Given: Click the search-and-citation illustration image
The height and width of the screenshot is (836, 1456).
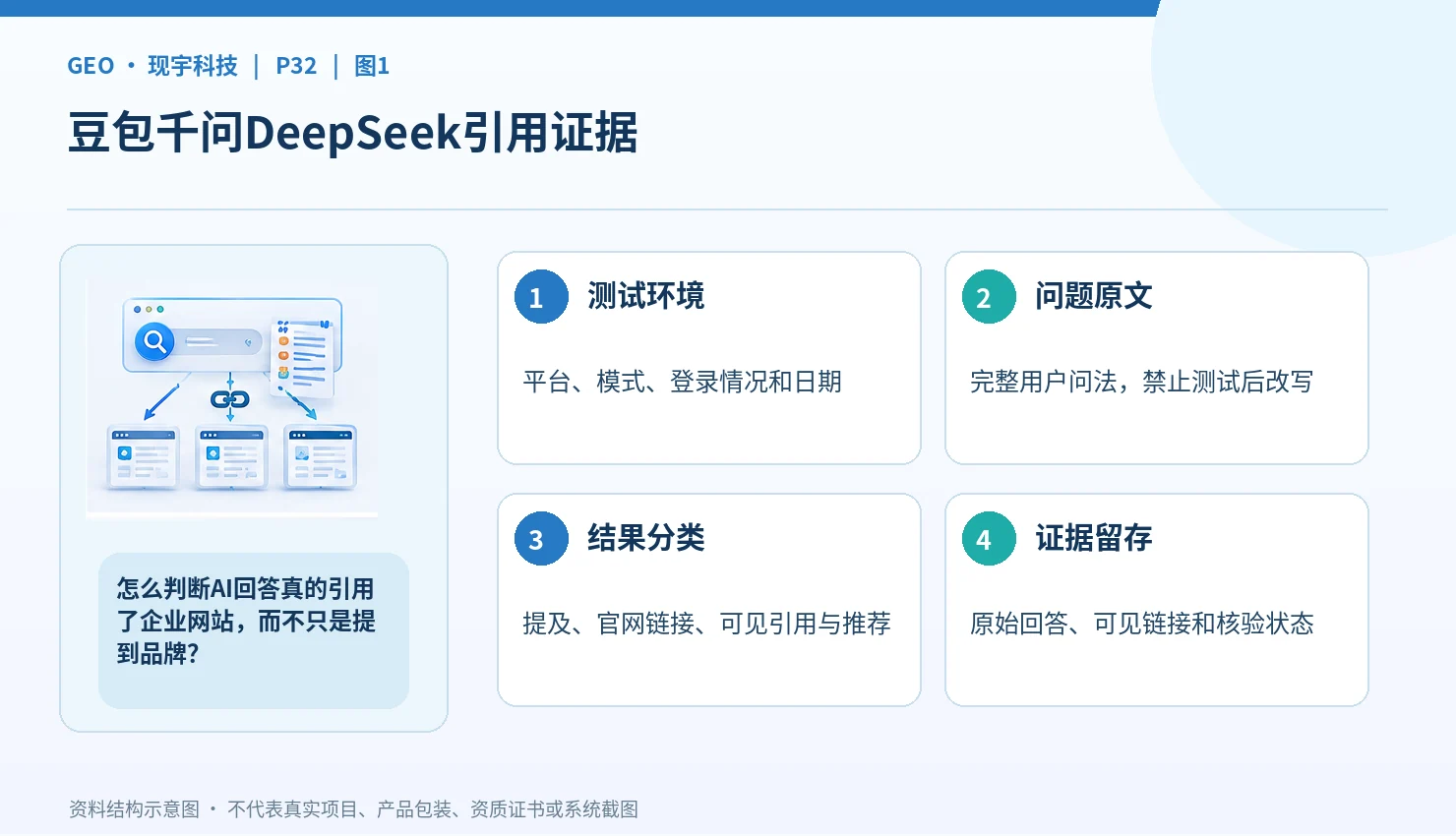Looking at the screenshot, I should click(232, 397).
